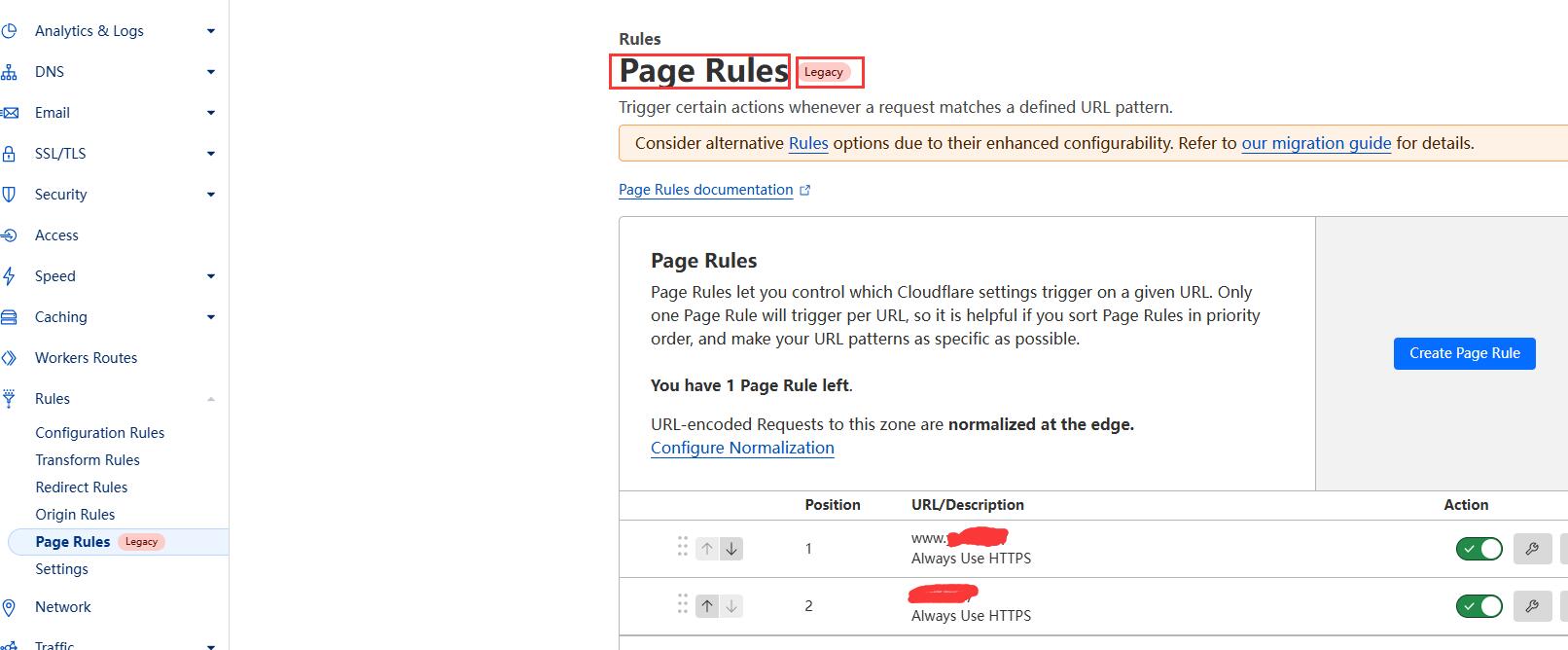
Task: Click the drag handle for rule 1
Action: tap(682, 547)
